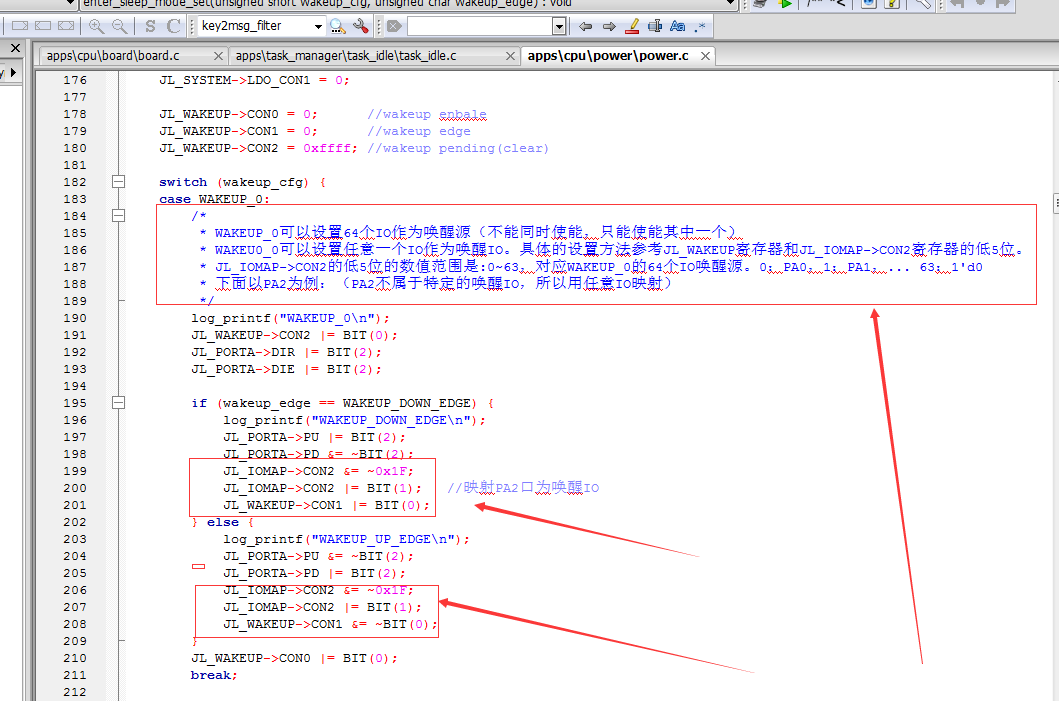Image resolution: width=1059 pixels, height=701 pixels.
Task: Click the second rectangle icon in toolbar
Action: point(43,26)
